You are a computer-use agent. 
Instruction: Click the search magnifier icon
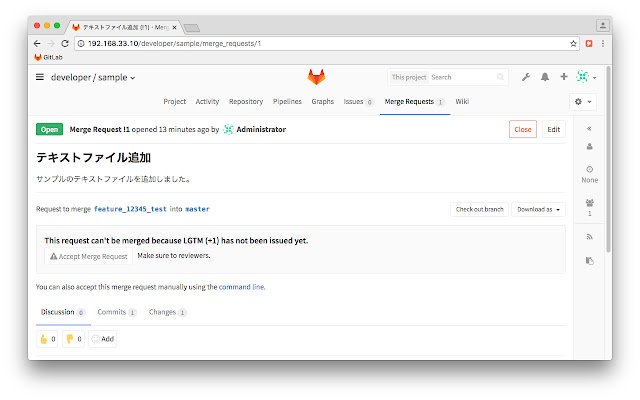pos(500,77)
